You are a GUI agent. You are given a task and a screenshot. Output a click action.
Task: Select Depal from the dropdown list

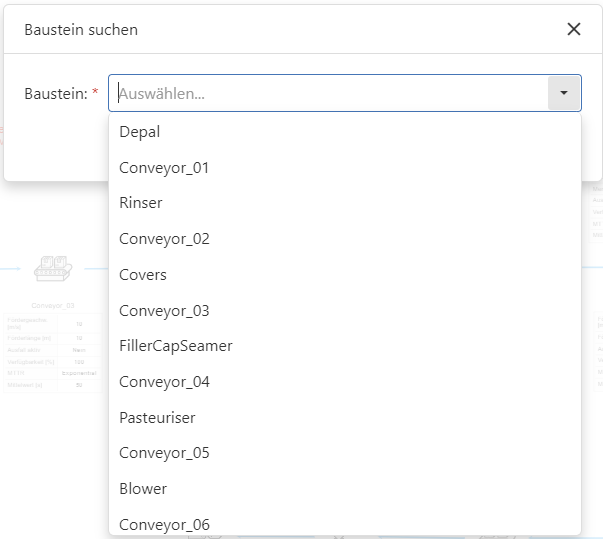pos(139,132)
